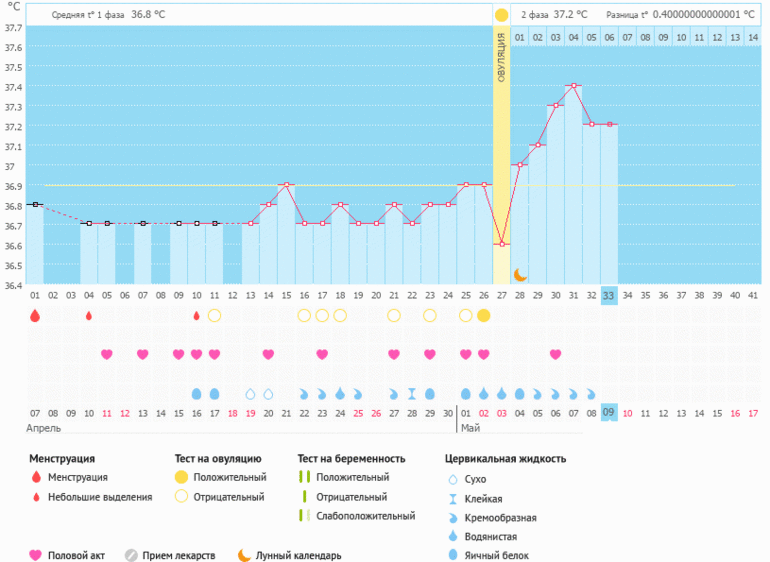Click the sticky cervical fluid icon on day 22
This screenshot has height=562, width=770.
pyautogui.click(x=412, y=393)
